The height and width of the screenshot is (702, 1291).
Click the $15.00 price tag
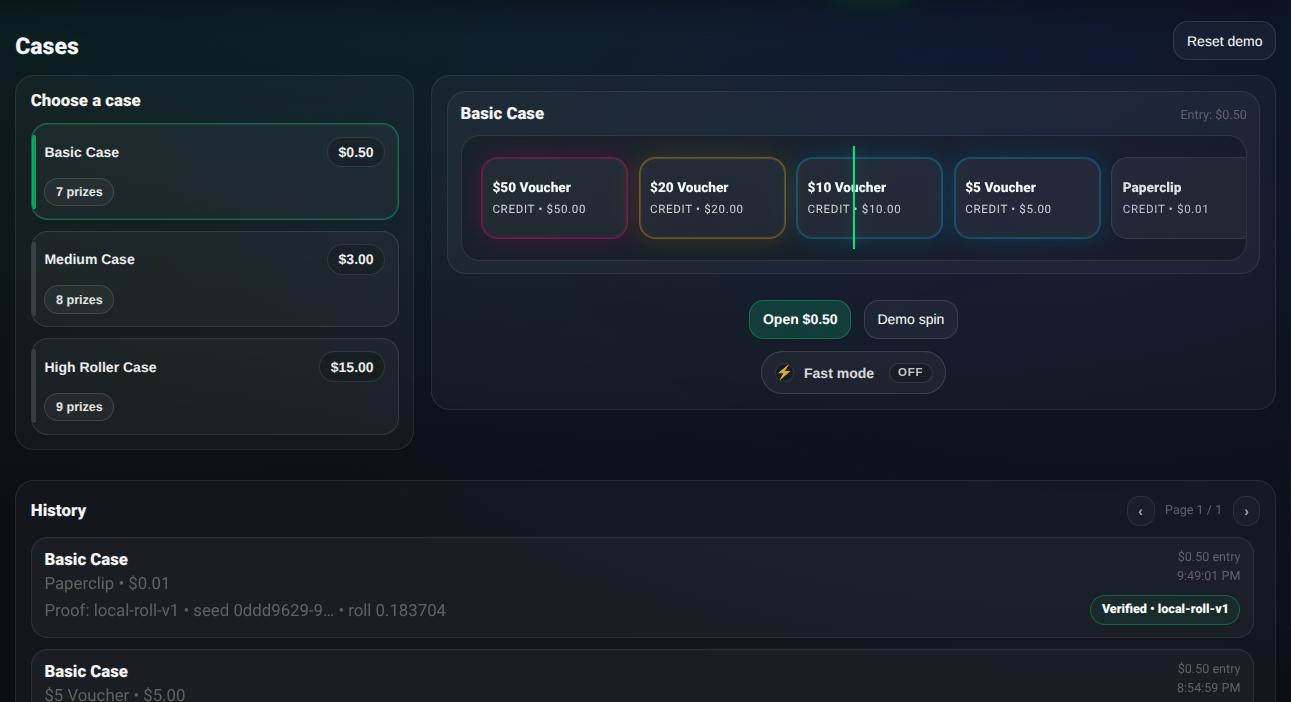[351, 367]
